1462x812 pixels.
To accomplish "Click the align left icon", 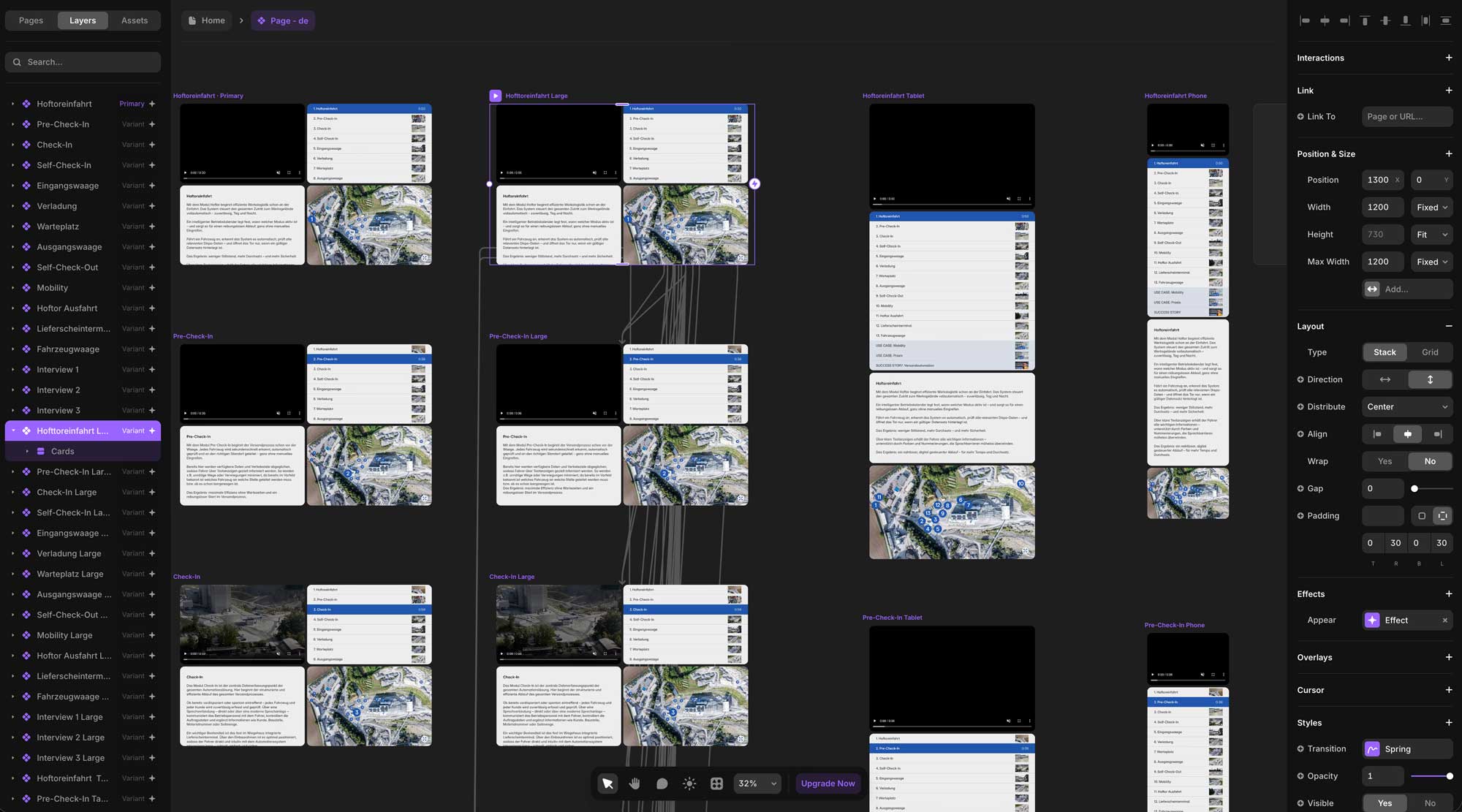I will pyautogui.click(x=1305, y=20).
